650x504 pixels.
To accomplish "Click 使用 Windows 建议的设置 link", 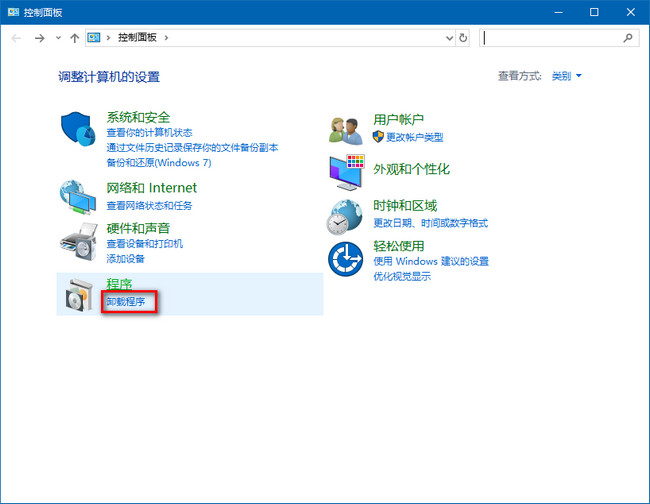I will (431, 262).
